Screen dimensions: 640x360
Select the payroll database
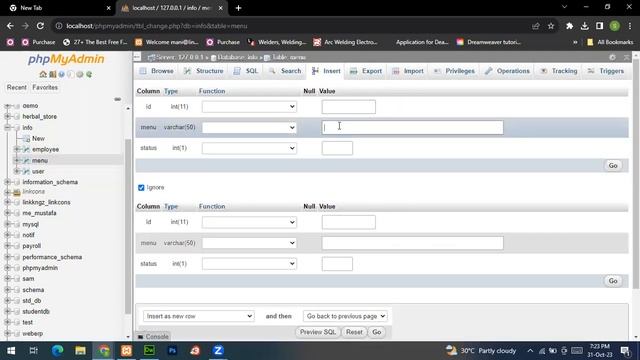(x=31, y=246)
